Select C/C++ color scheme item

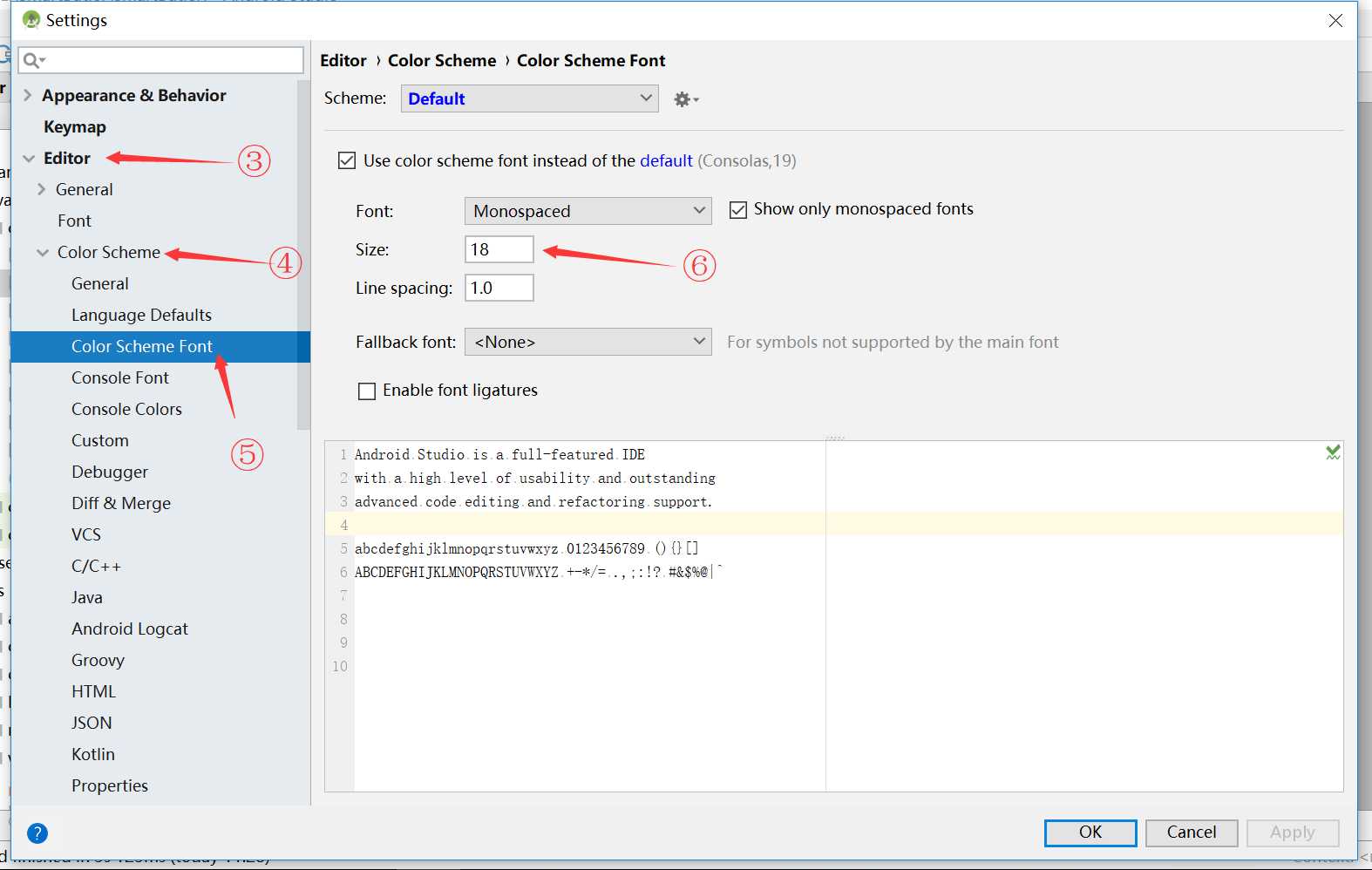(96, 566)
